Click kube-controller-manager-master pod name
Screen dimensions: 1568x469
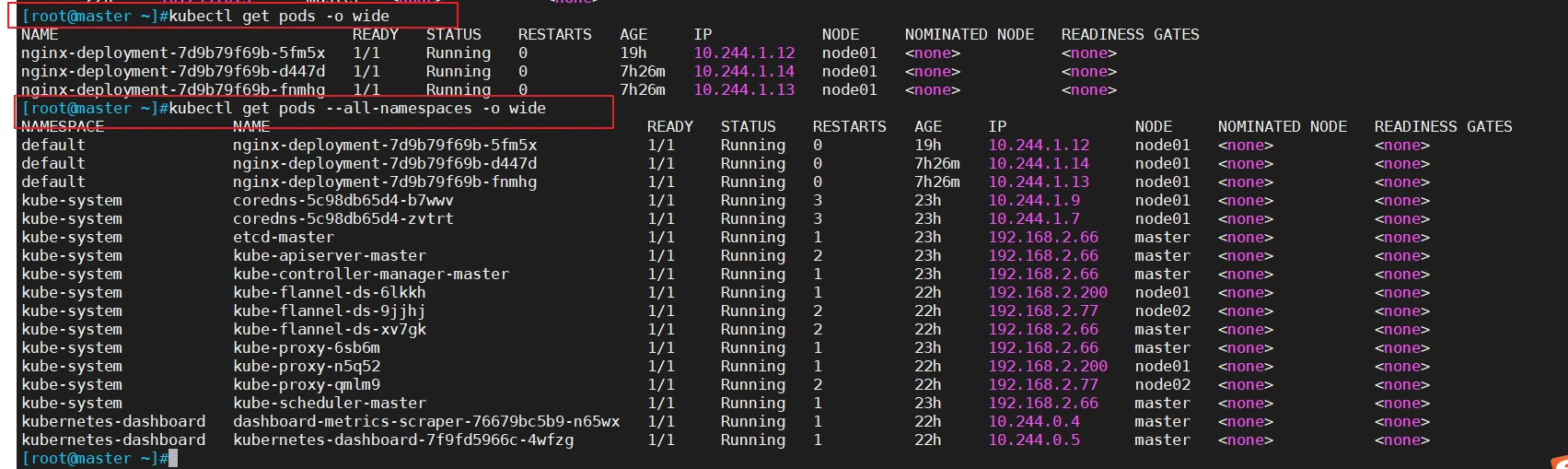tap(371, 274)
